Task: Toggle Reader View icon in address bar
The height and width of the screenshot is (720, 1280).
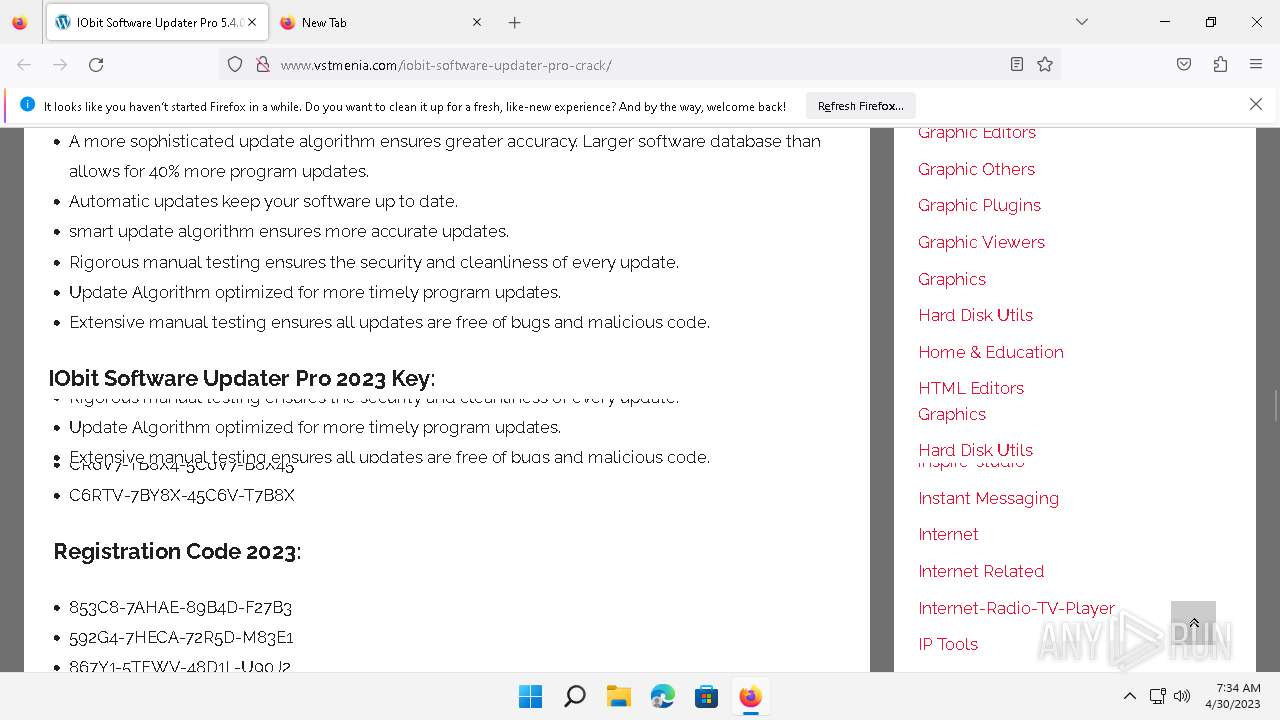Action: (x=1016, y=64)
